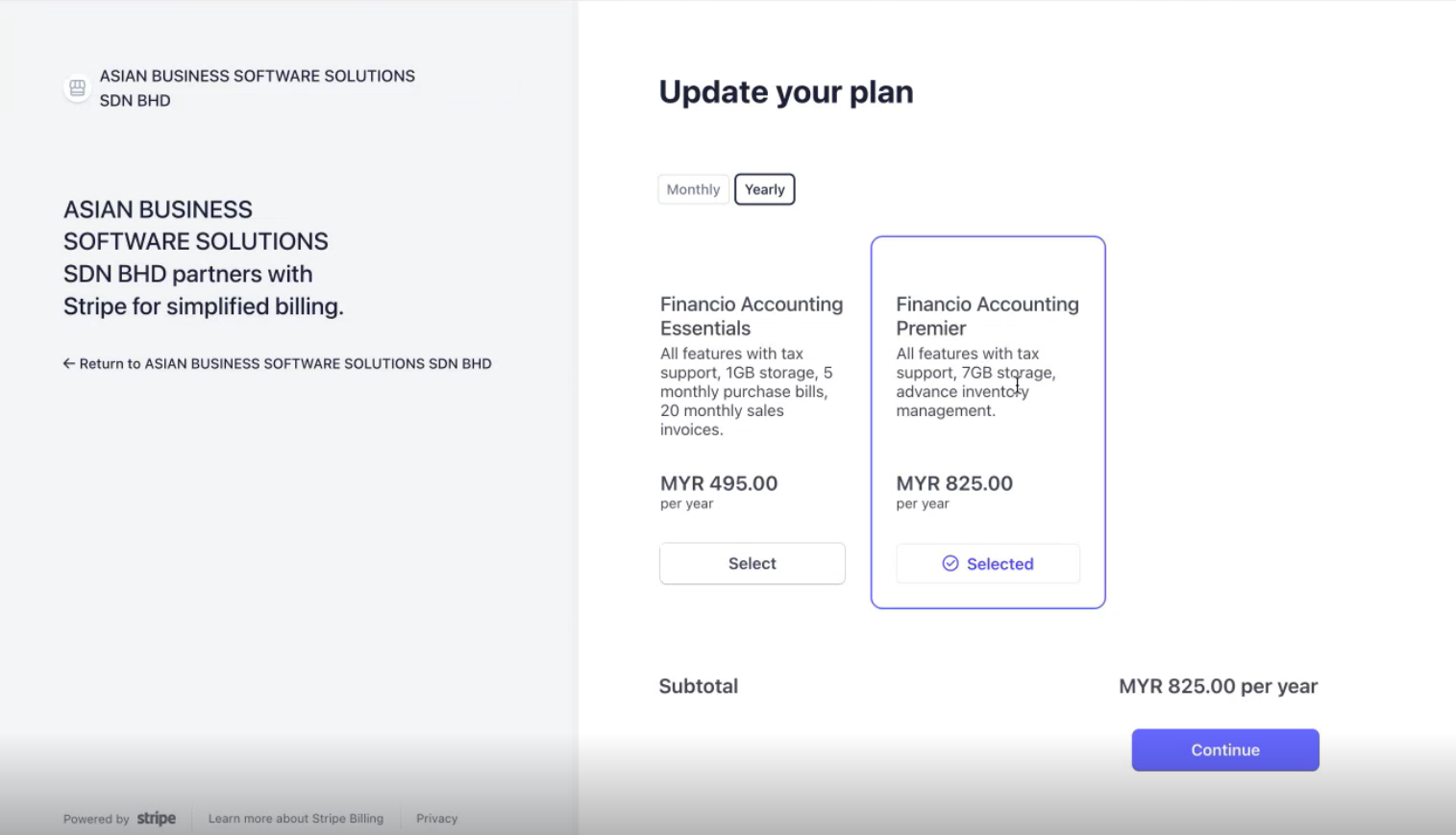Image resolution: width=1456 pixels, height=835 pixels.
Task: Click the Financio Accounting Premier card title
Action: pyautogui.click(x=988, y=316)
